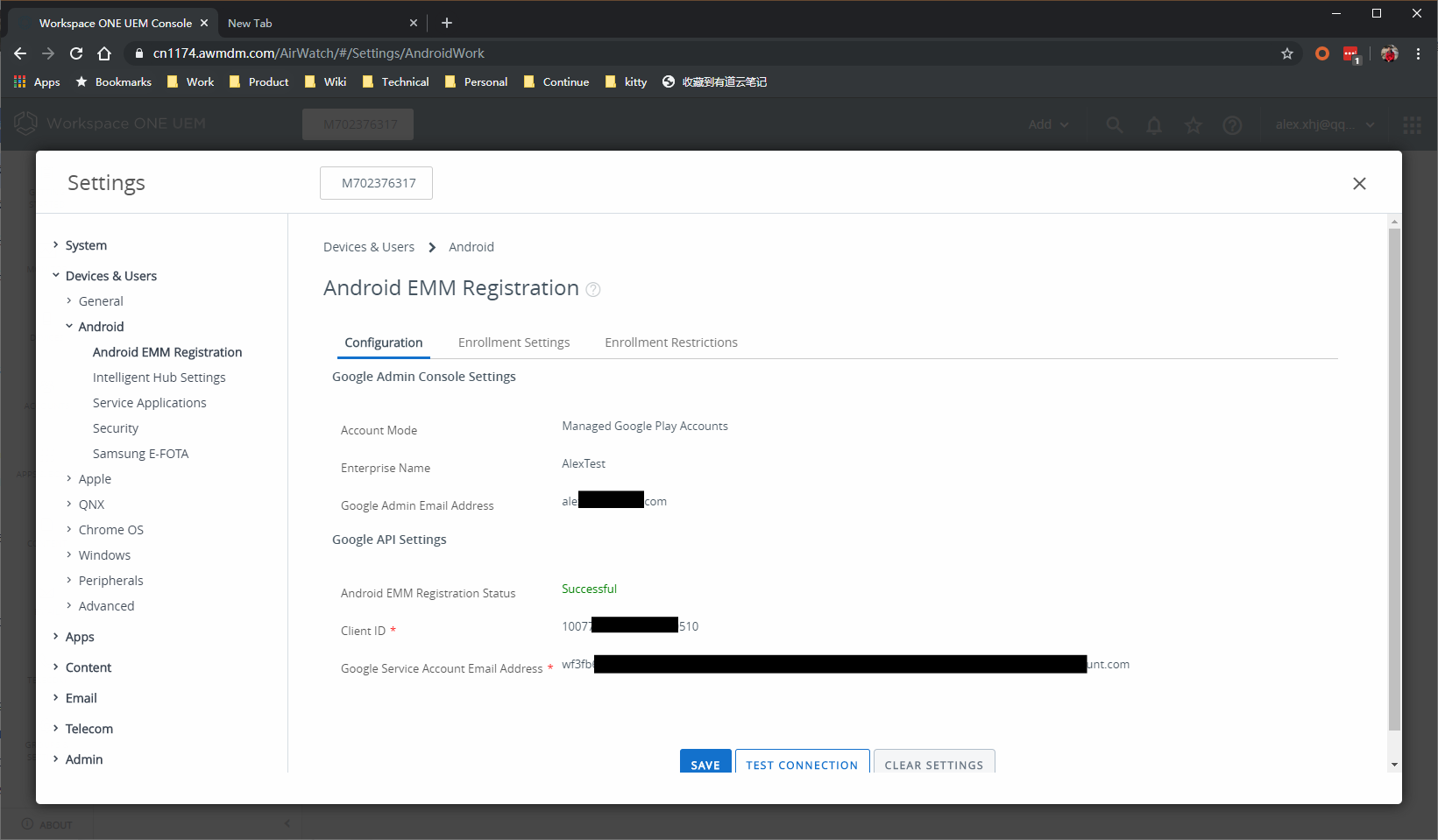
Task: Open the Wiki bookmarks folder
Action: 325,81
